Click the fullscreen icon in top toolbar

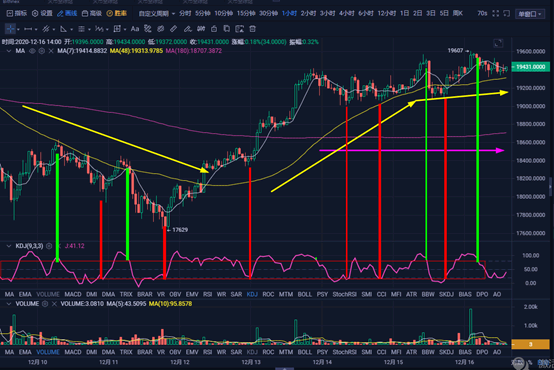(496, 13)
